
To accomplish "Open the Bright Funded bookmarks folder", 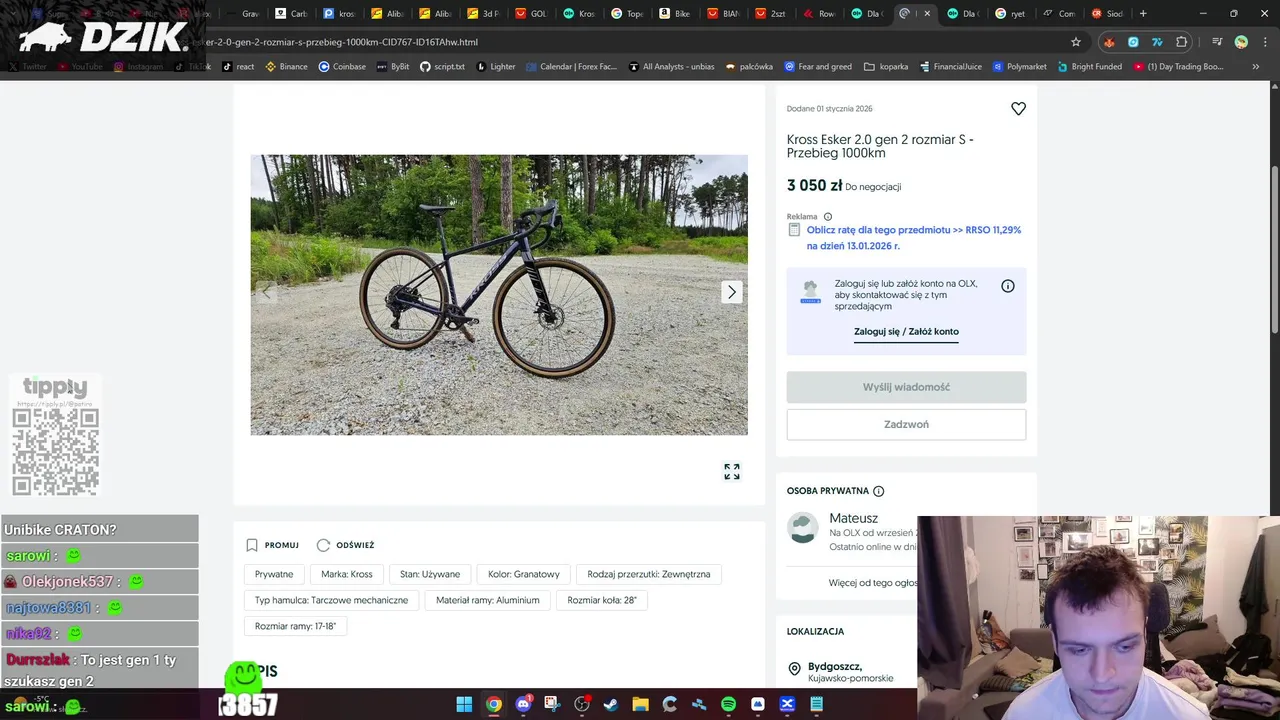I will (x=1089, y=66).
